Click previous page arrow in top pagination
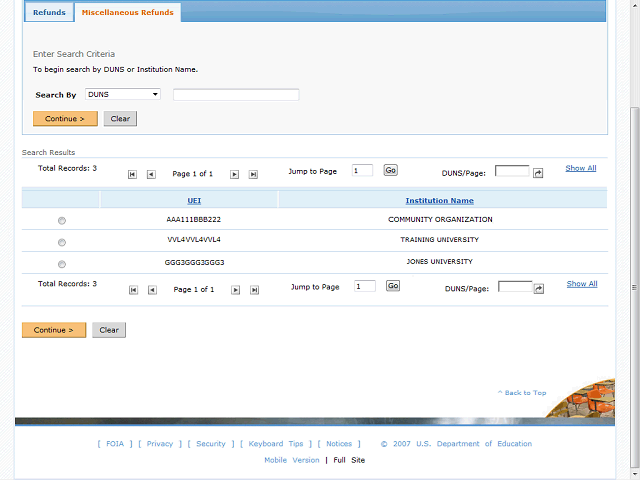Viewport: 640px width, 480px height. pos(151,174)
